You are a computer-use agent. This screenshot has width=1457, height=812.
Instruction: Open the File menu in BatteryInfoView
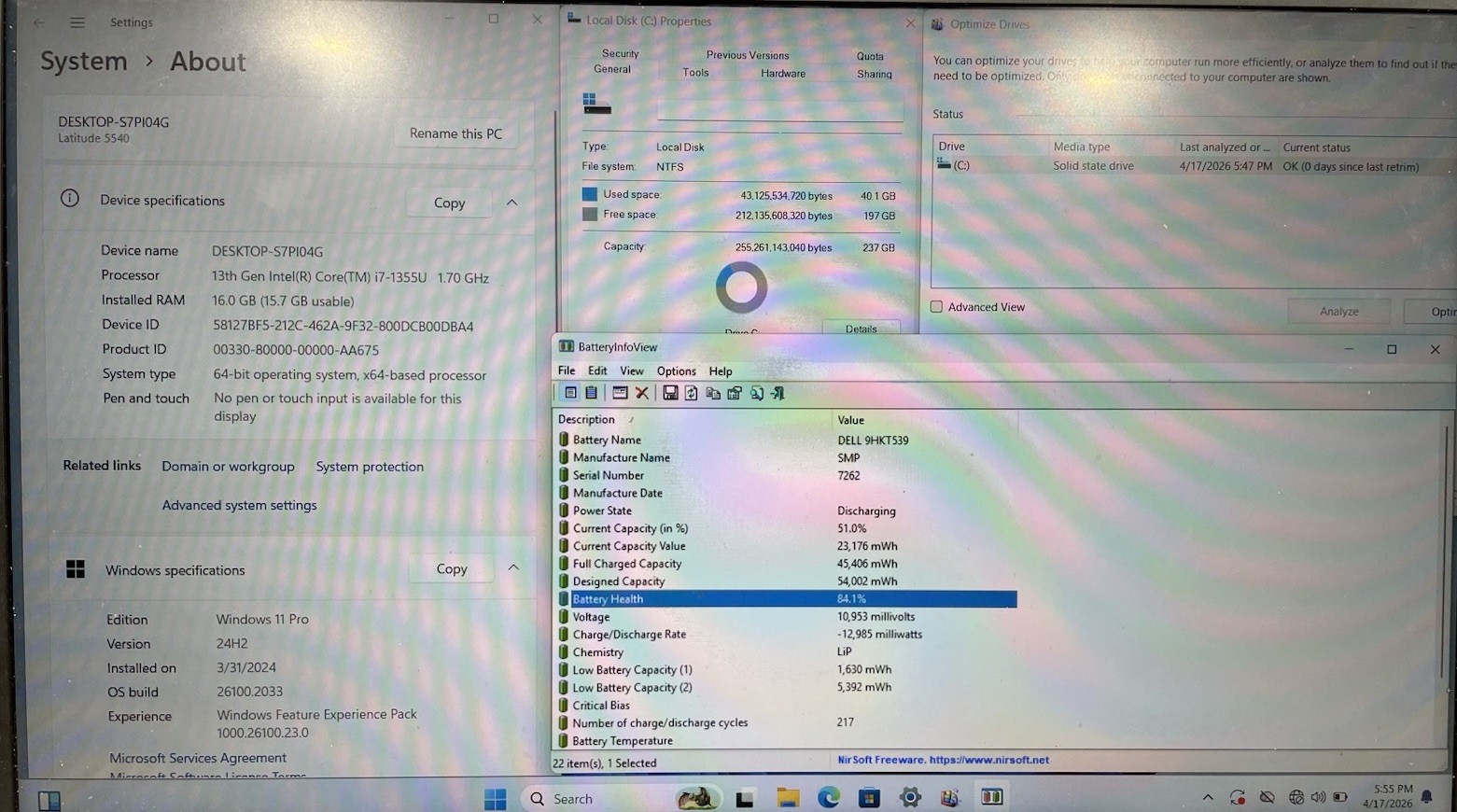point(567,371)
